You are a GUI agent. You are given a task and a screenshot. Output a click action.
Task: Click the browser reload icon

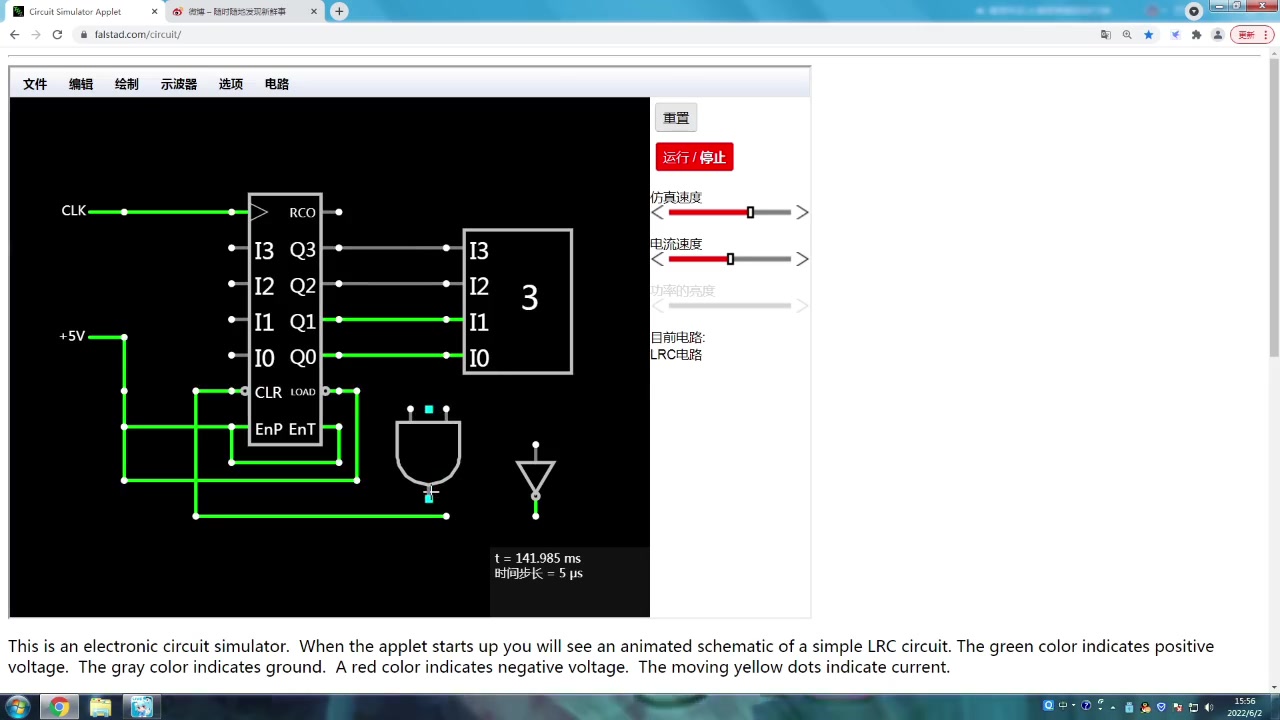point(57,34)
